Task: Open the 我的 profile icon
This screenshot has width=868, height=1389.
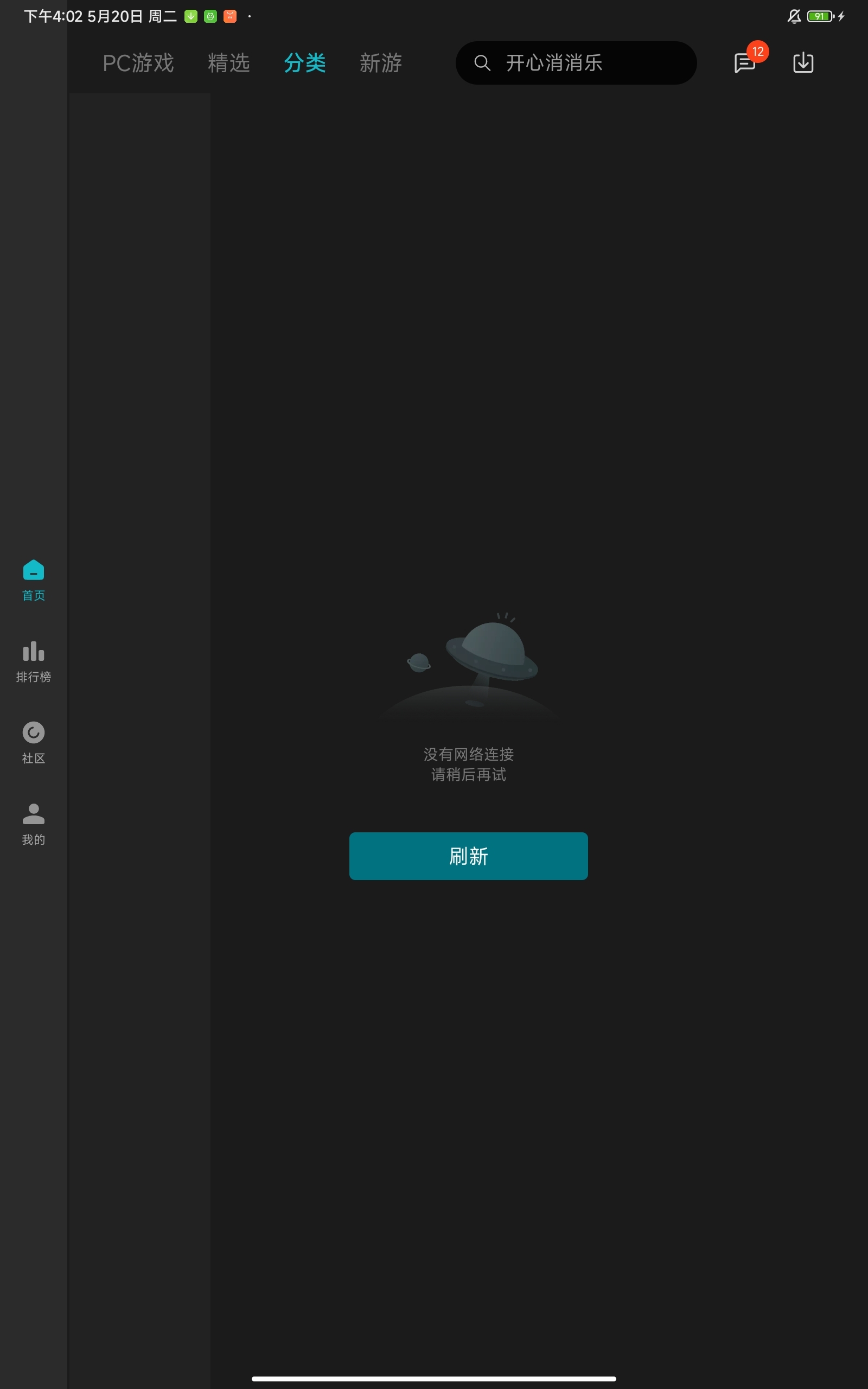Action: (x=33, y=814)
